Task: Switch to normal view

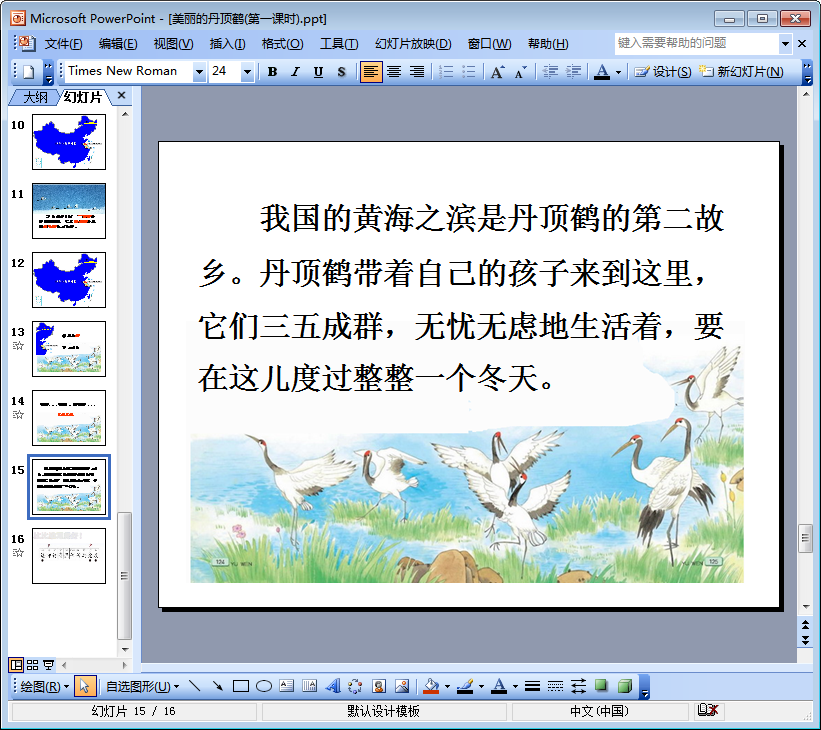Action: (16, 665)
